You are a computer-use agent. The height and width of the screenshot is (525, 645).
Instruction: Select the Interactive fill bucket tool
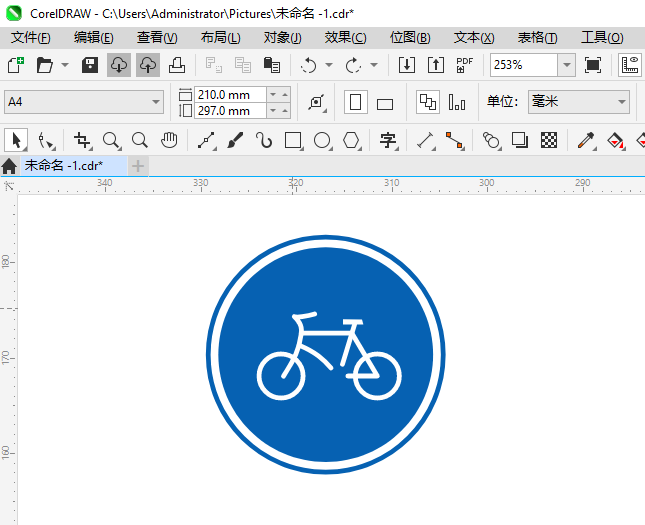615,141
